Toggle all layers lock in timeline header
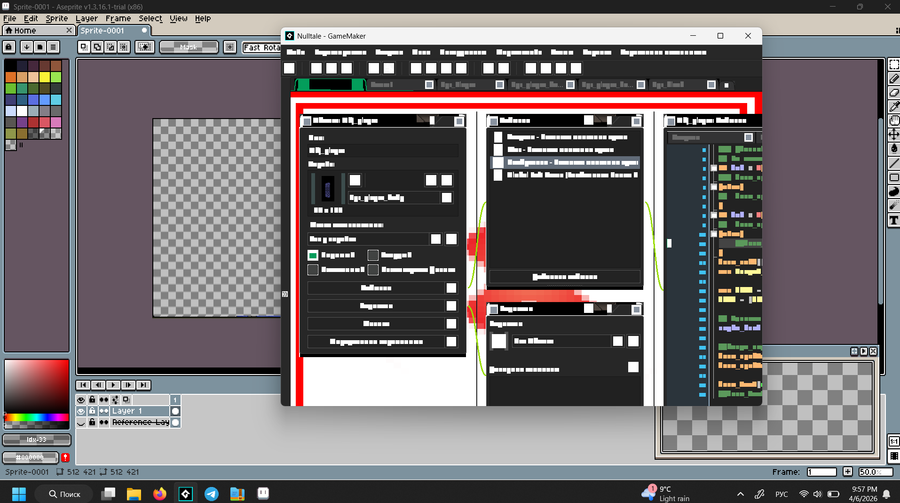Viewport: 900px width, 503px height. click(92, 400)
